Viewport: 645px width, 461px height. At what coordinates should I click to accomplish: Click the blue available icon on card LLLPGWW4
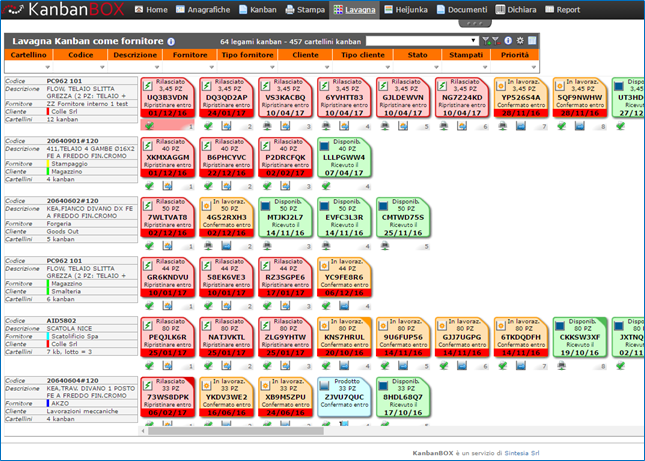coord(323,146)
